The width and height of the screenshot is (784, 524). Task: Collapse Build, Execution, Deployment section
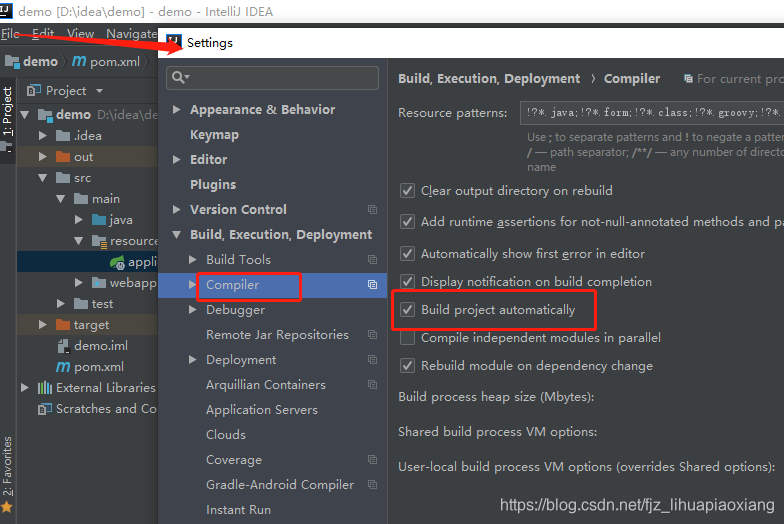tap(176, 234)
